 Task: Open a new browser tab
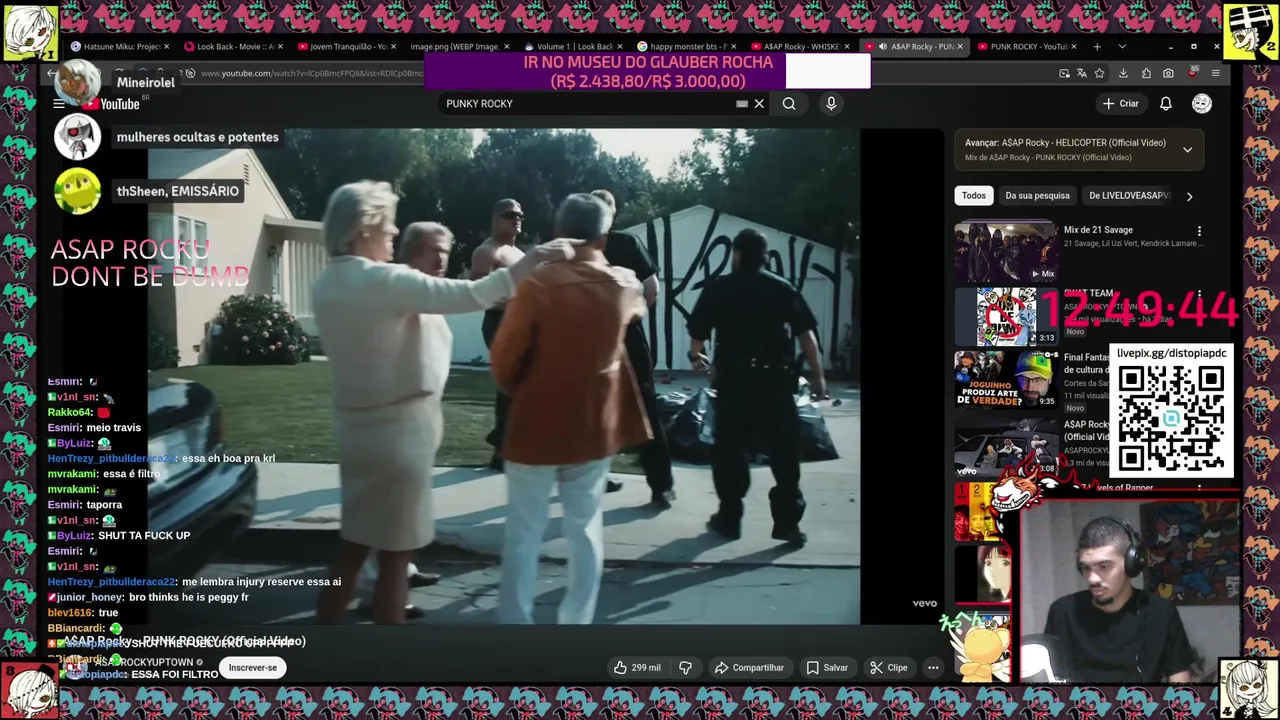click(x=1097, y=46)
